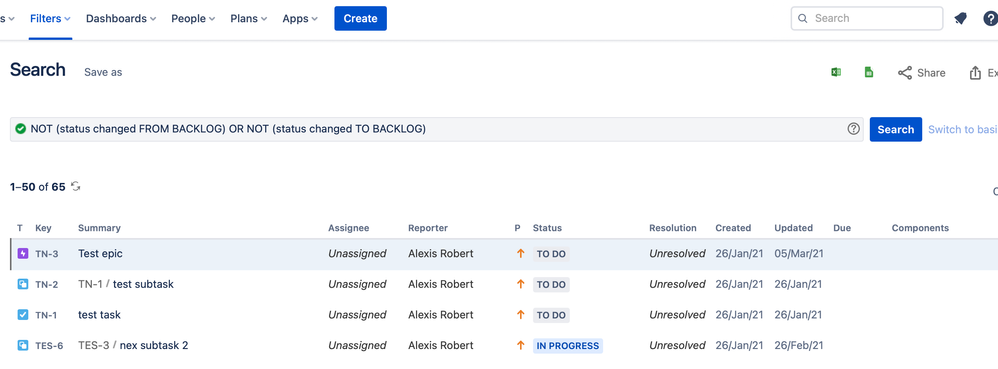Viewport: 998px width, 369px height.
Task: Click the TES-6 subtask type icon
Action: tap(23, 345)
